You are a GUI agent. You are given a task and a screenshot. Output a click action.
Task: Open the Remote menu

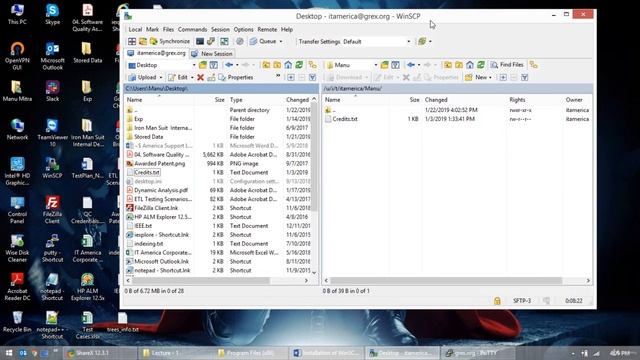[267, 29]
